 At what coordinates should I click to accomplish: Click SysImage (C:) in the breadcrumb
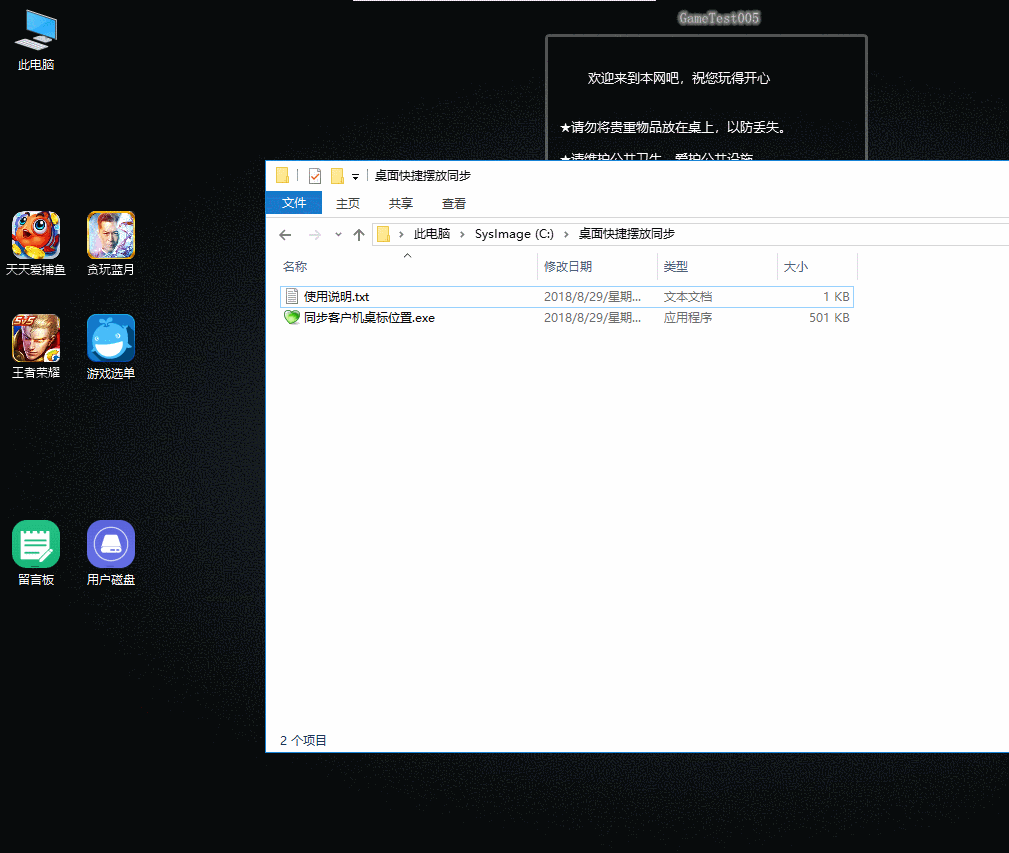point(514,234)
